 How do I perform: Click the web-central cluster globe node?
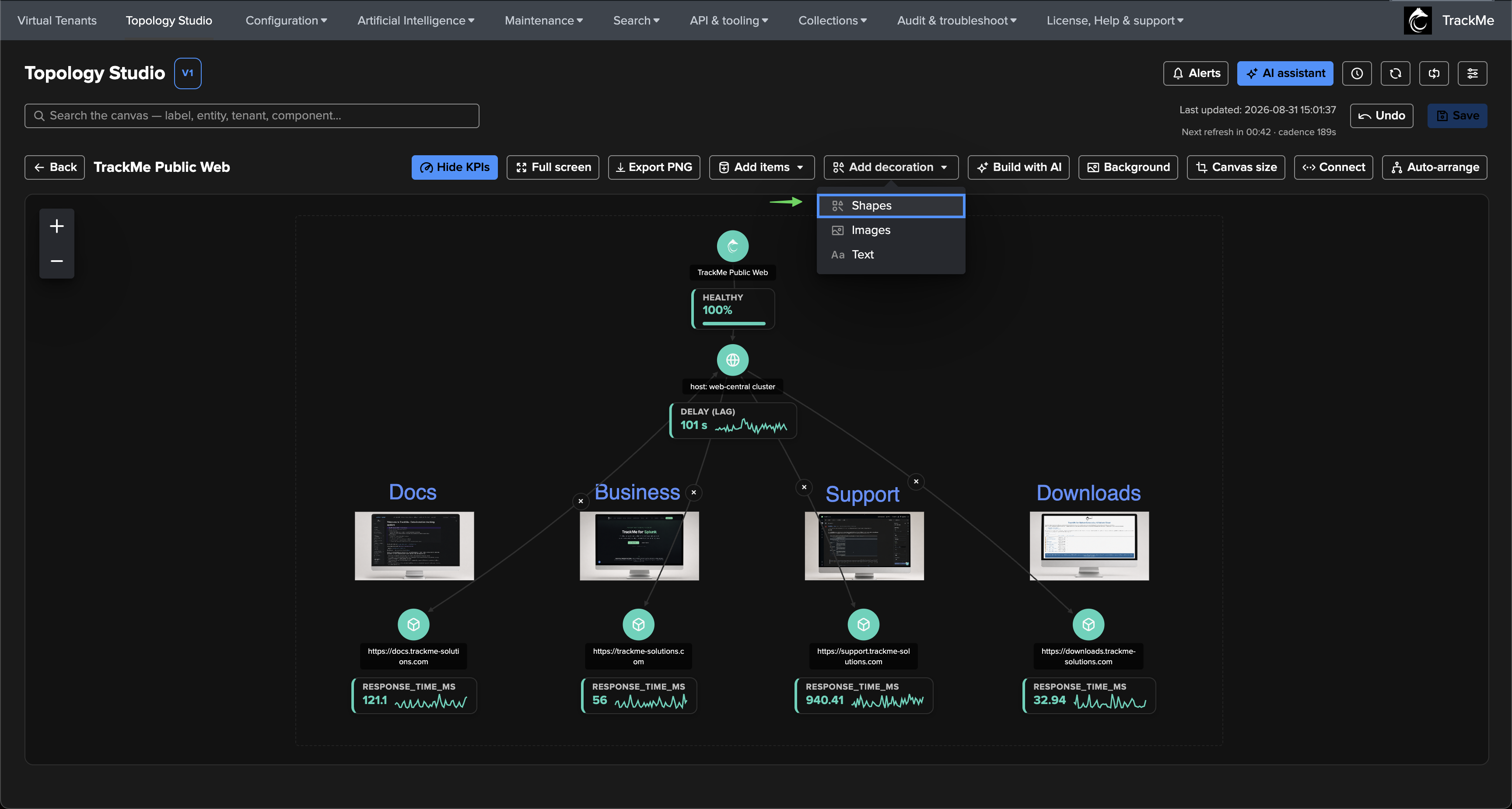(732, 359)
